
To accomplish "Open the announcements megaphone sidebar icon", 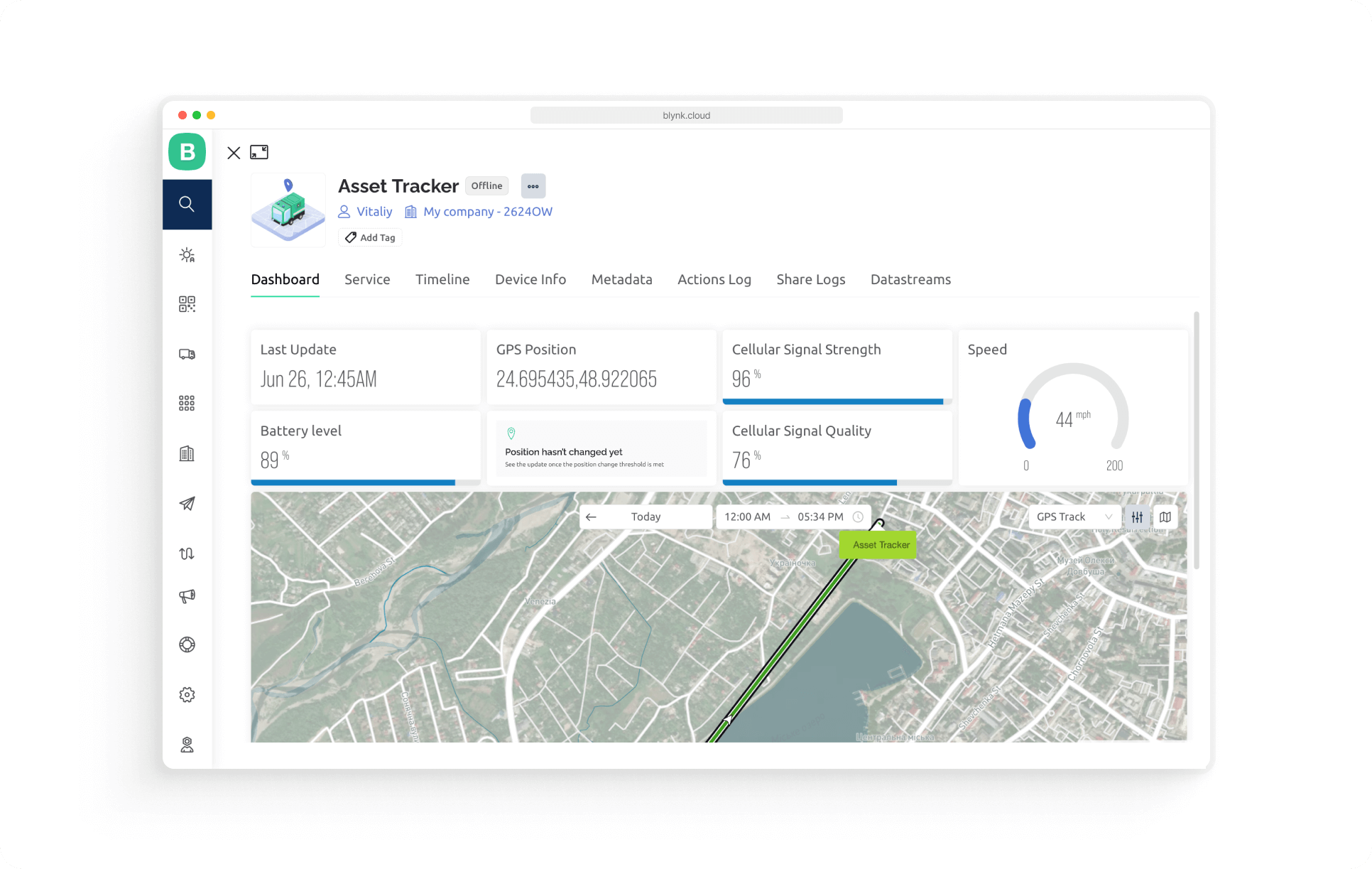I will click(x=187, y=596).
